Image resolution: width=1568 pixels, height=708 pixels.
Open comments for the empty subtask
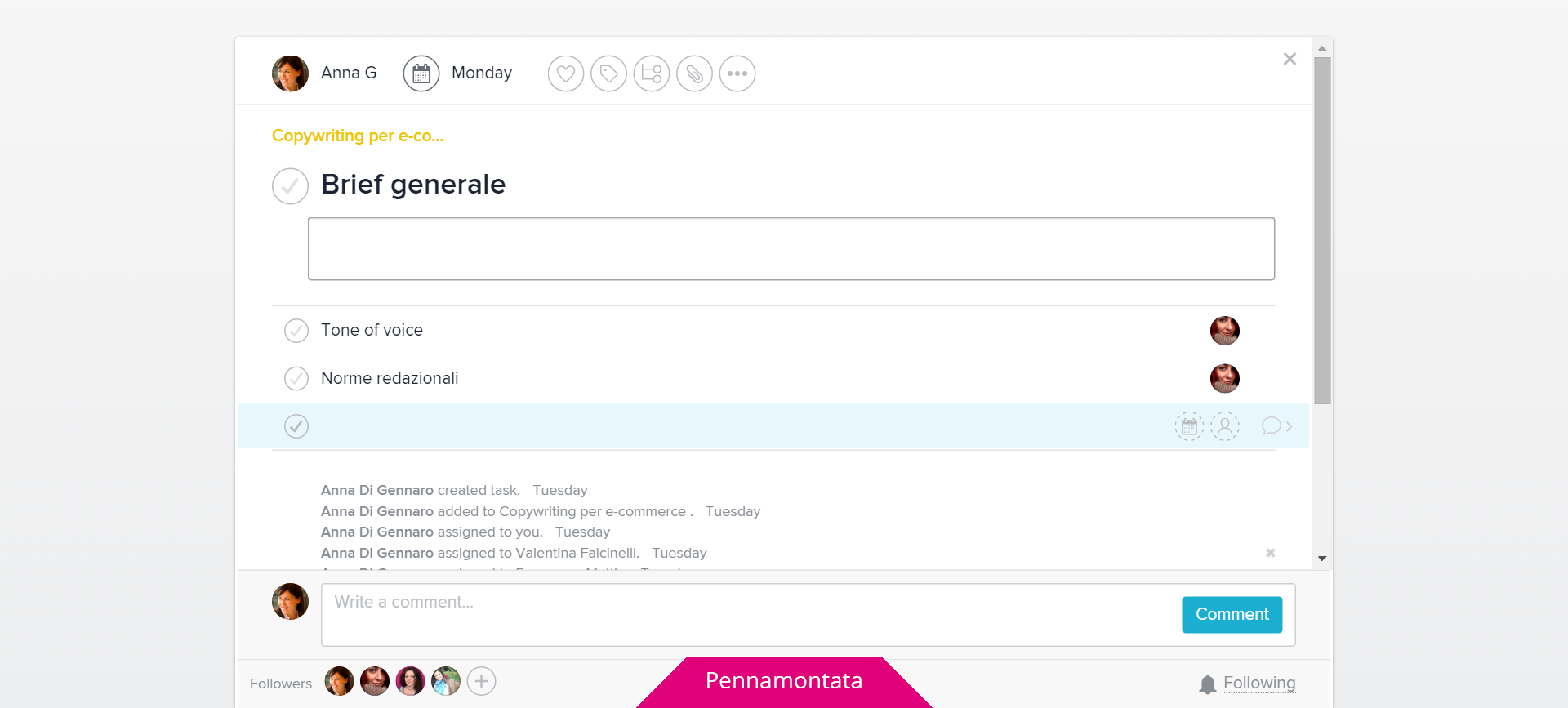point(1276,426)
